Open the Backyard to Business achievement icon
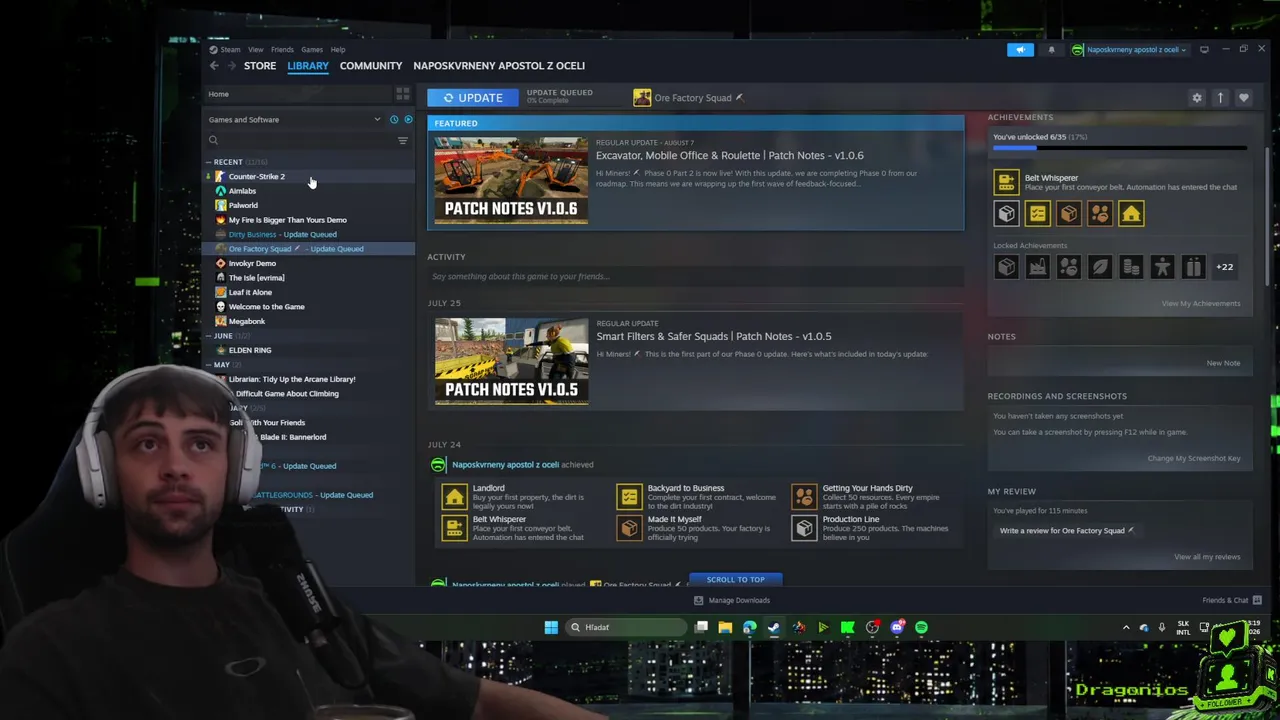The height and width of the screenshot is (720, 1280). click(629, 496)
